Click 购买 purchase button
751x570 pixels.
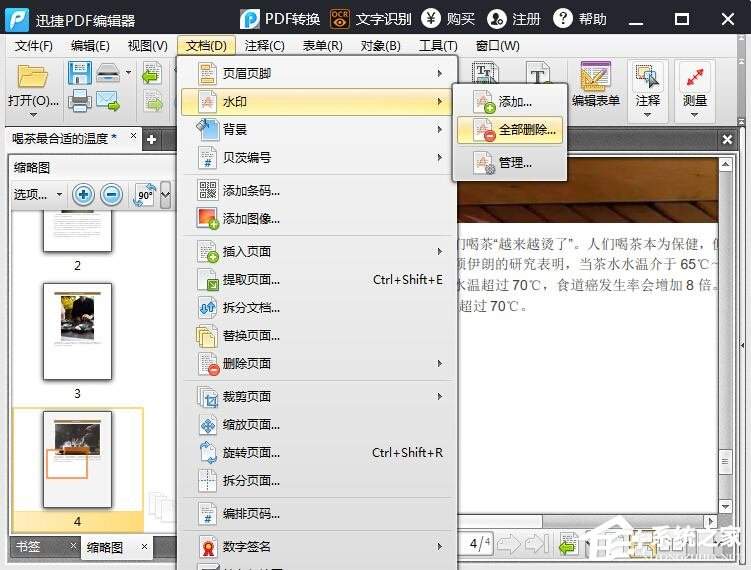point(448,19)
